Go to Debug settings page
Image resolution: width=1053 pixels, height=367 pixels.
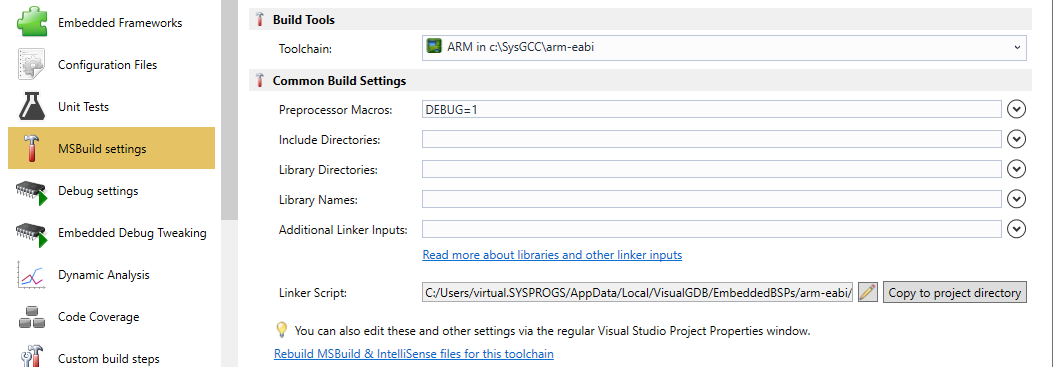pyautogui.click(x=111, y=191)
